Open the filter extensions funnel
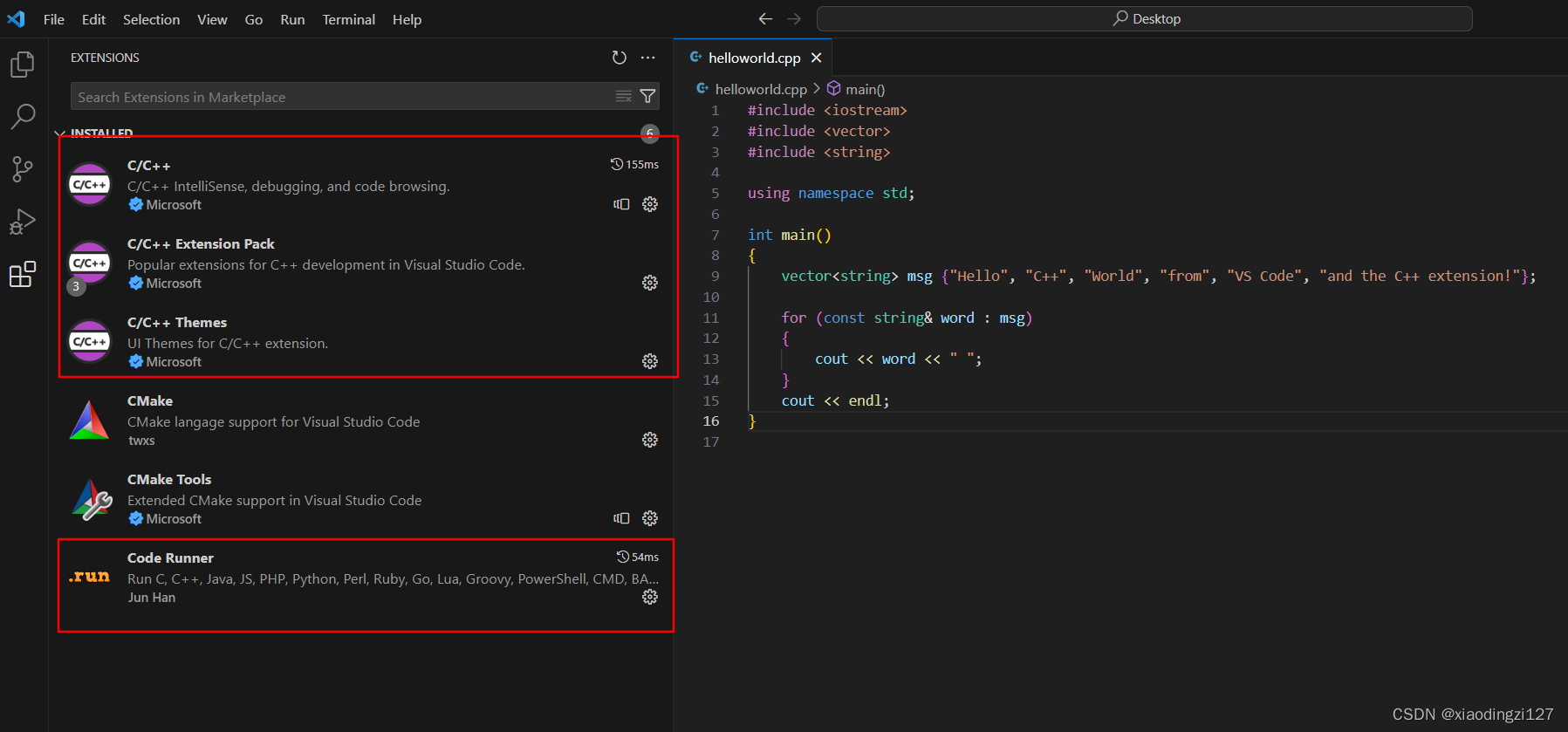Screen dimensions: 1568x732 coord(647,96)
